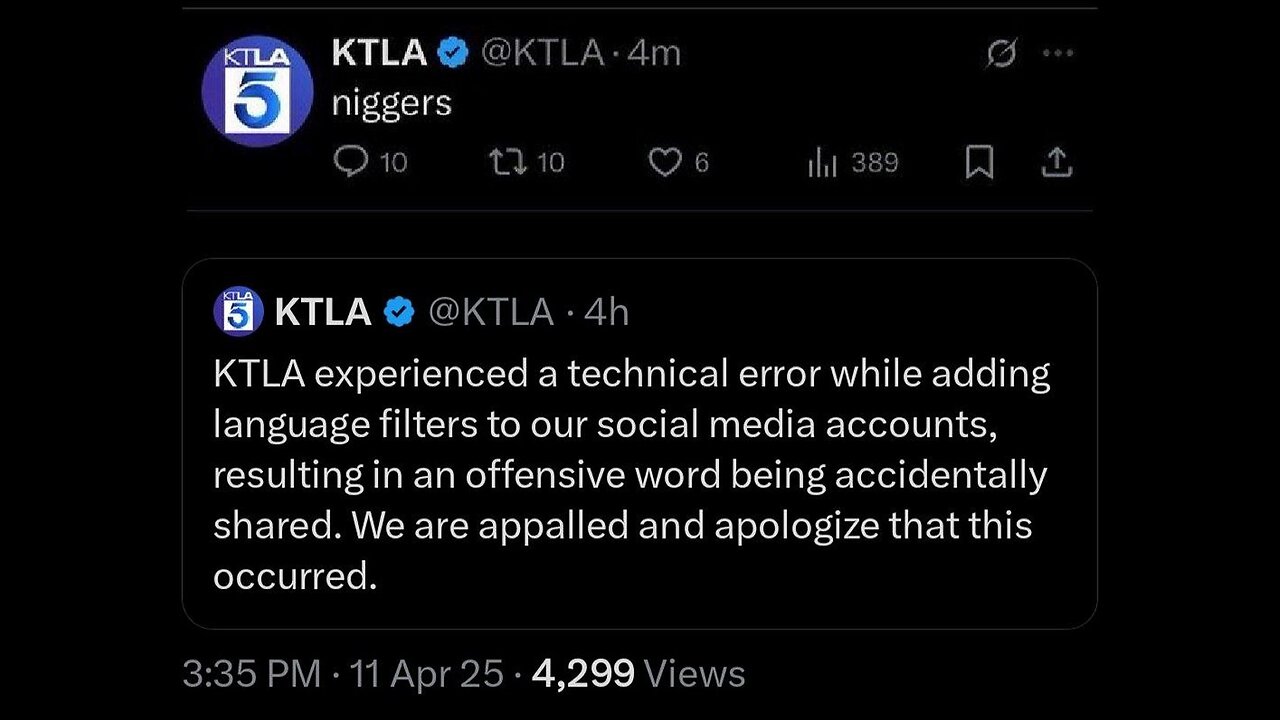Screen dimensions: 1280x720
Task: Click the verified badge in the quoted post
Action: (400, 312)
